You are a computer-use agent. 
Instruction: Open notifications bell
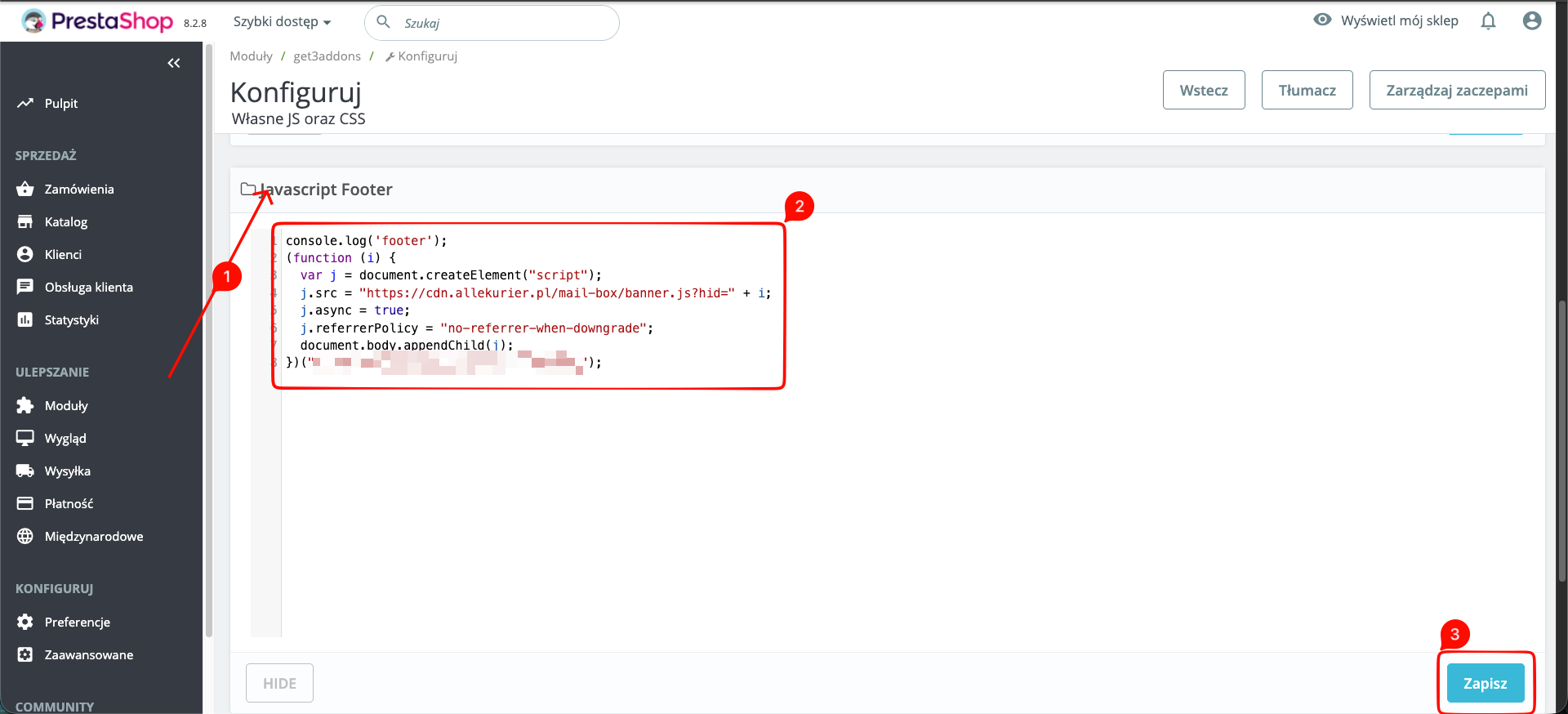(1488, 21)
